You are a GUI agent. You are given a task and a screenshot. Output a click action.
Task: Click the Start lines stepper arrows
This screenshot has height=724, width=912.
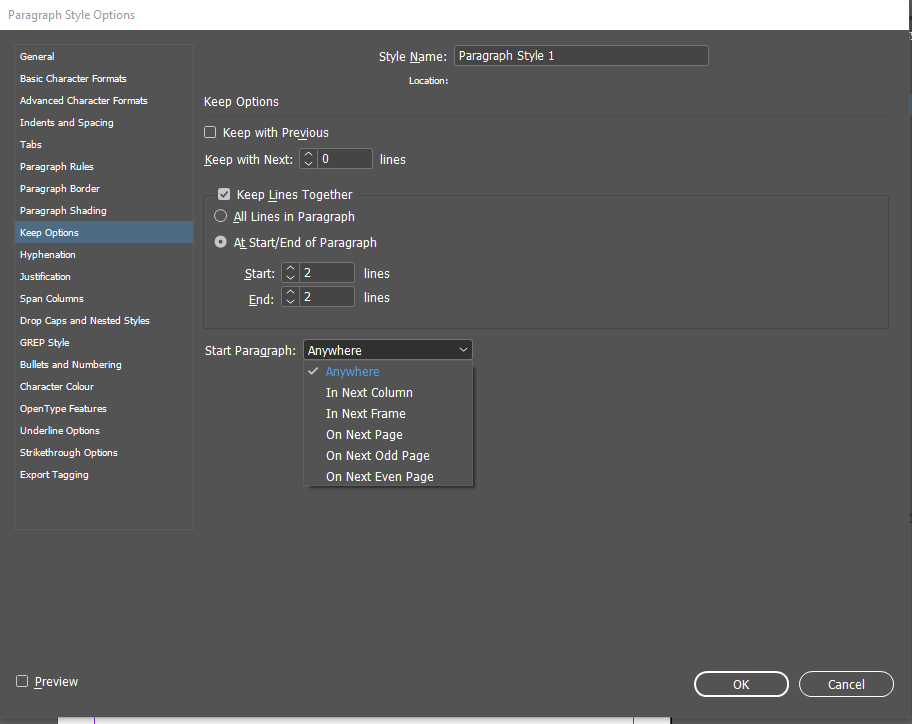coord(289,273)
